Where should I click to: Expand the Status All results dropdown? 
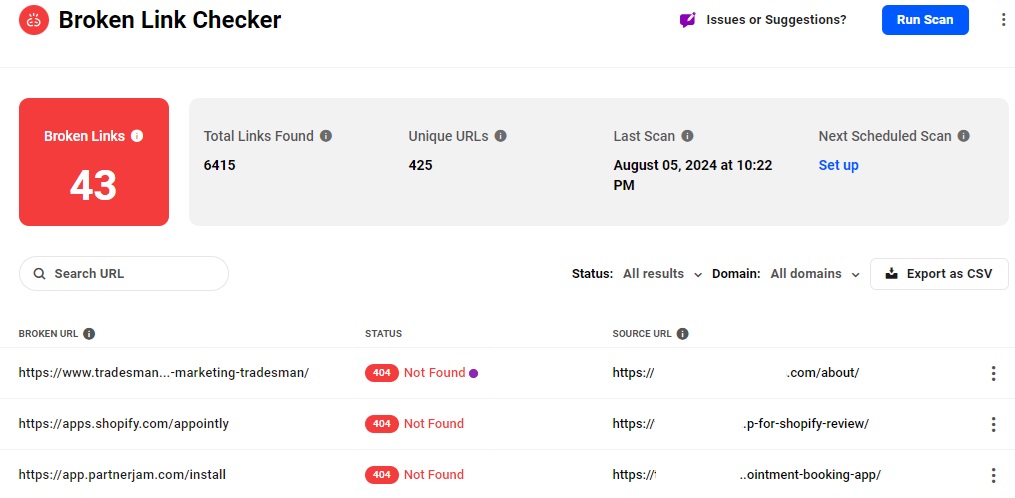point(662,274)
